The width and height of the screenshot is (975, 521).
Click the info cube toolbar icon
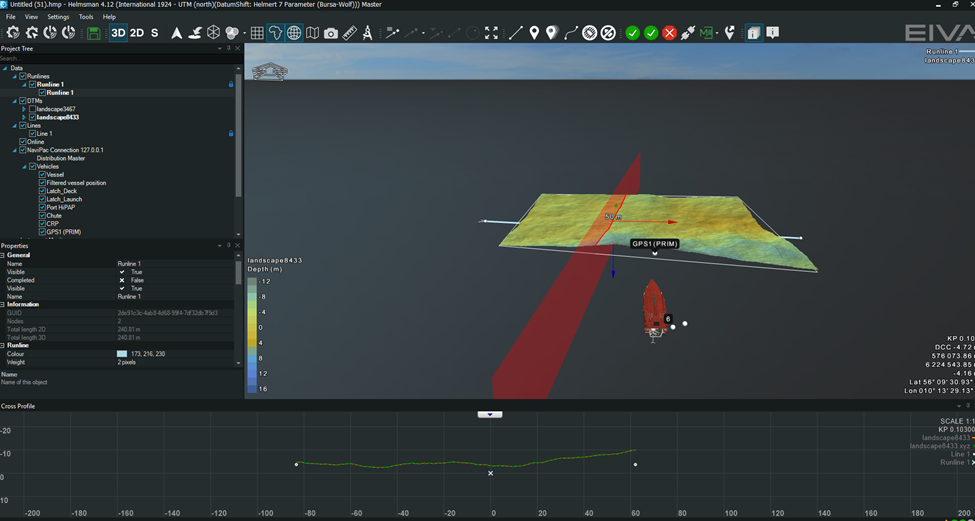click(754, 33)
